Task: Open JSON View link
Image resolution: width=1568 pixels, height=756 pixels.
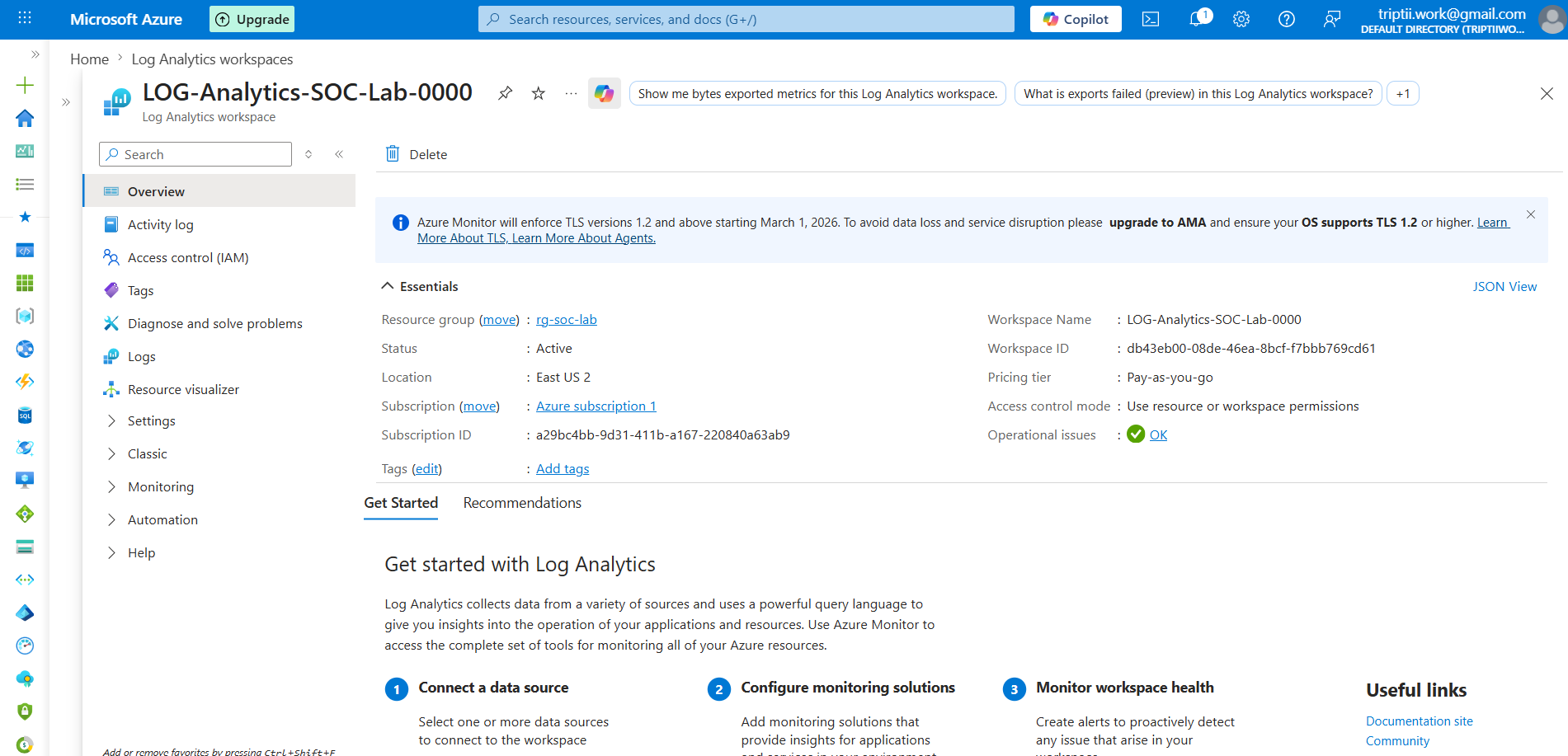Action: pos(1504,286)
